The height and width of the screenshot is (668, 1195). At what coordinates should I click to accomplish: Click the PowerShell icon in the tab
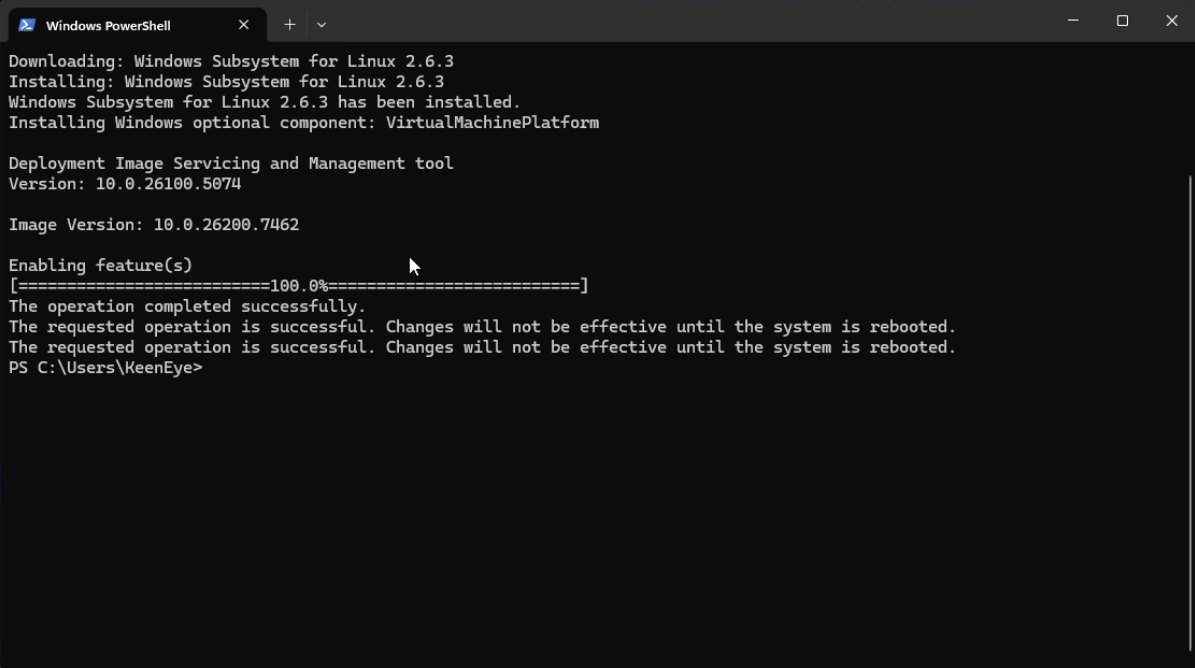click(x=27, y=25)
